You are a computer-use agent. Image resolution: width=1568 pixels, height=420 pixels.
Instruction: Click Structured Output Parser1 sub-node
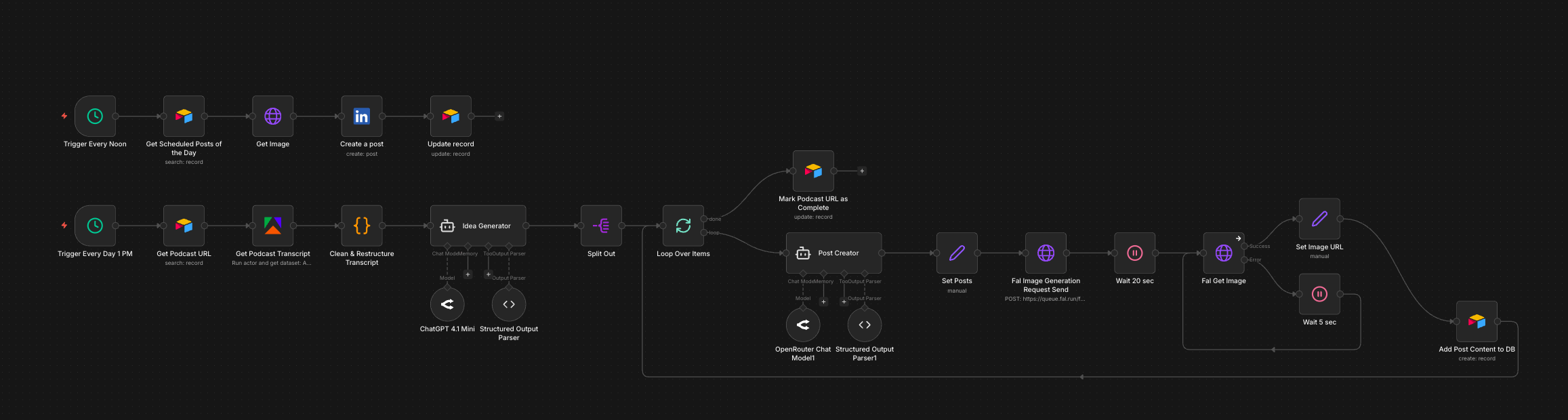(865, 325)
